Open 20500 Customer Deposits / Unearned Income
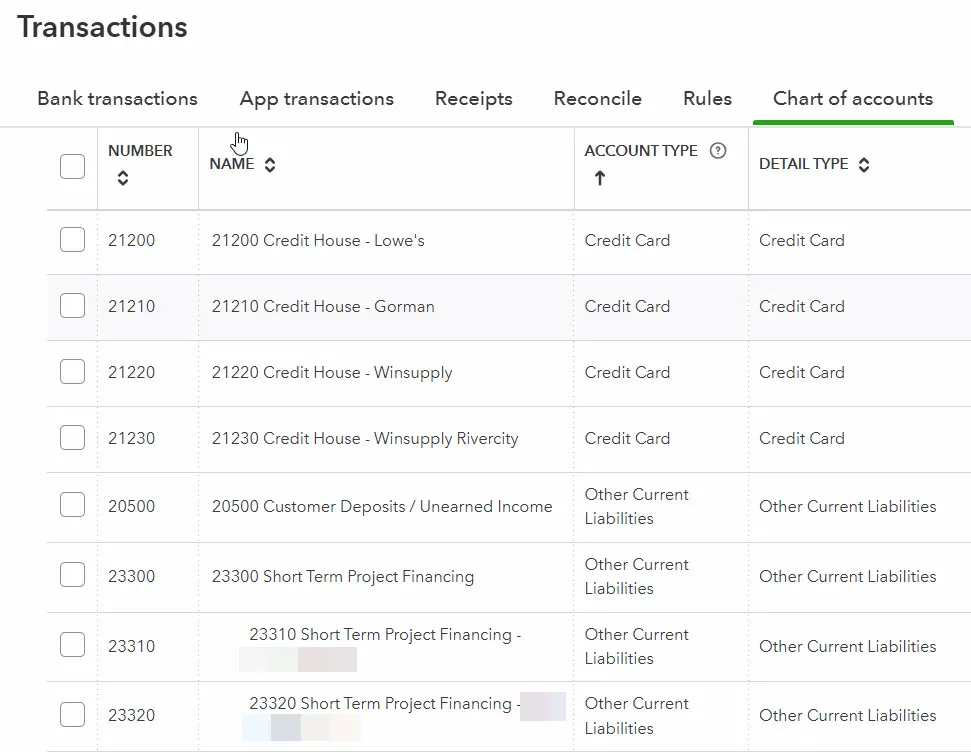 point(381,507)
